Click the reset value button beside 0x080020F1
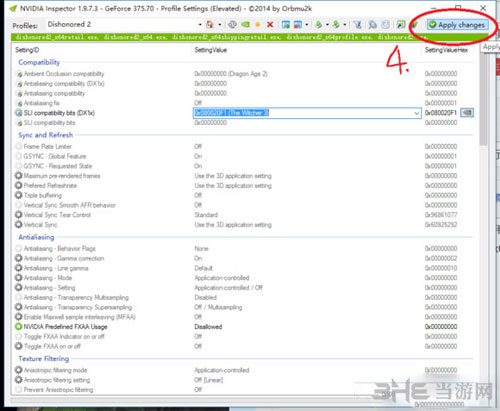500x411 pixels. [x=467, y=113]
